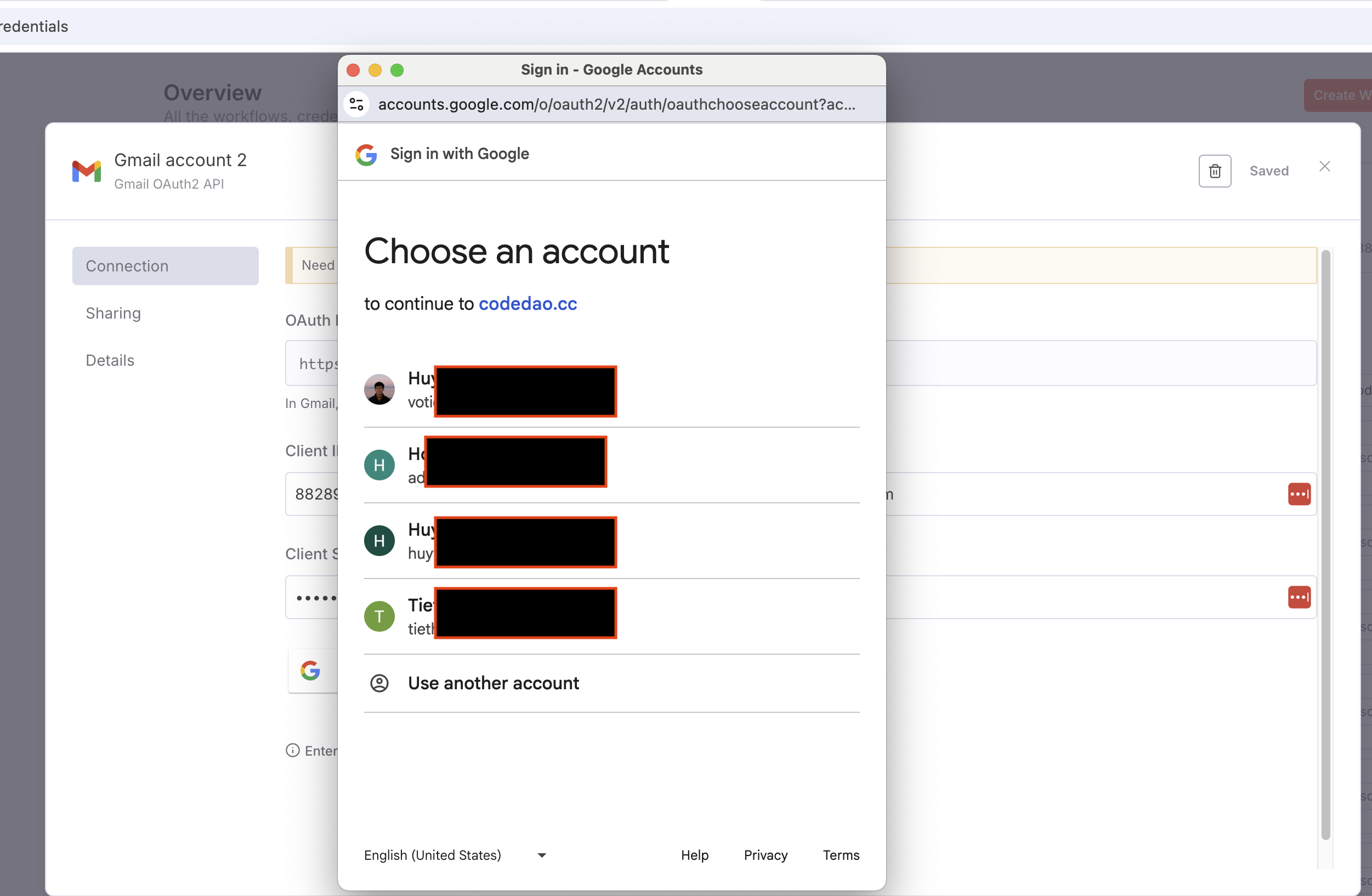Click the red options icon in the Client Secret field

1300,597
